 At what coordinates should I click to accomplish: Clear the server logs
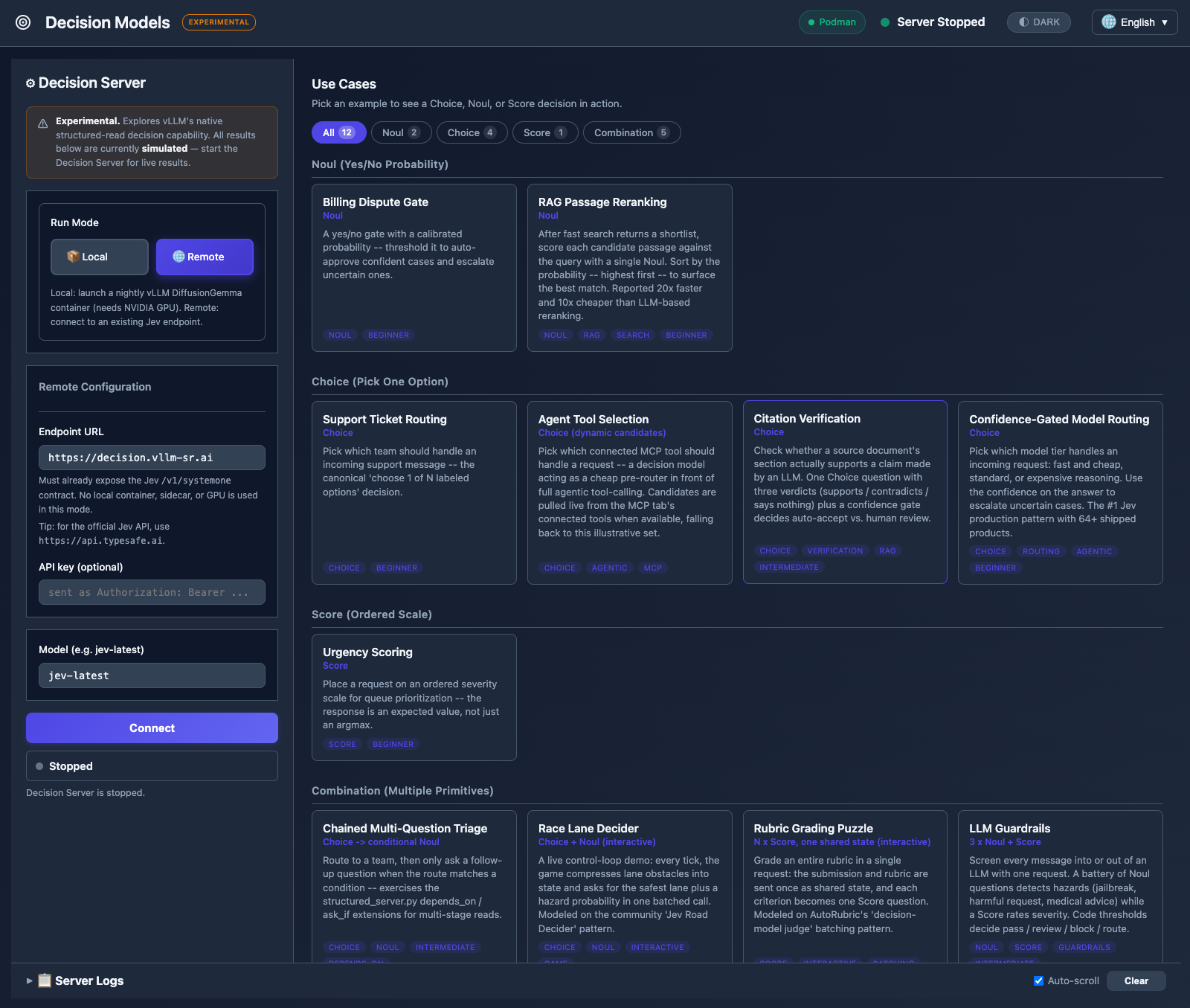tap(1136, 980)
